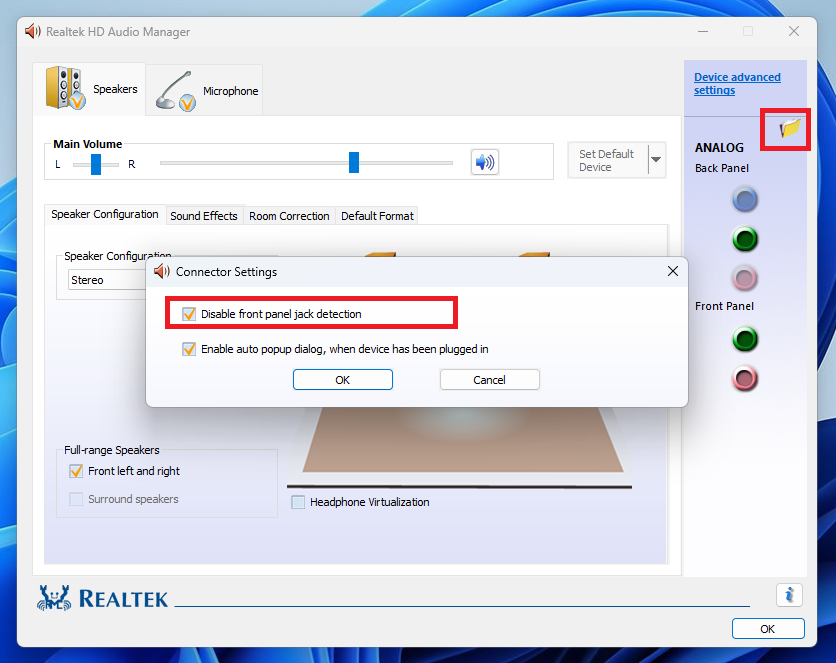Click the pink Back Panel jack
The image size is (836, 663).
[745, 278]
